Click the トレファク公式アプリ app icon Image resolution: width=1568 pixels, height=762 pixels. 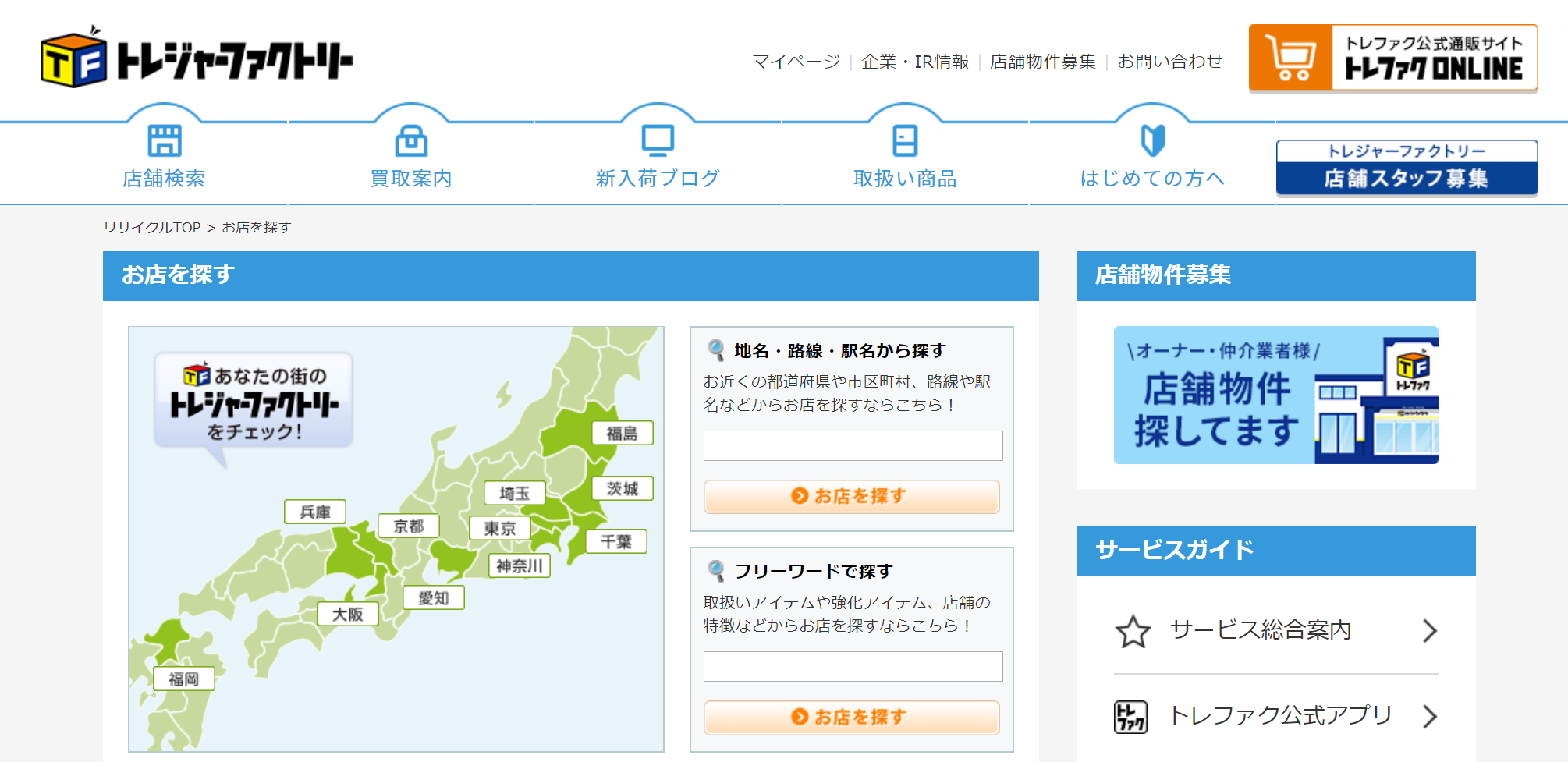click(x=1130, y=716)
